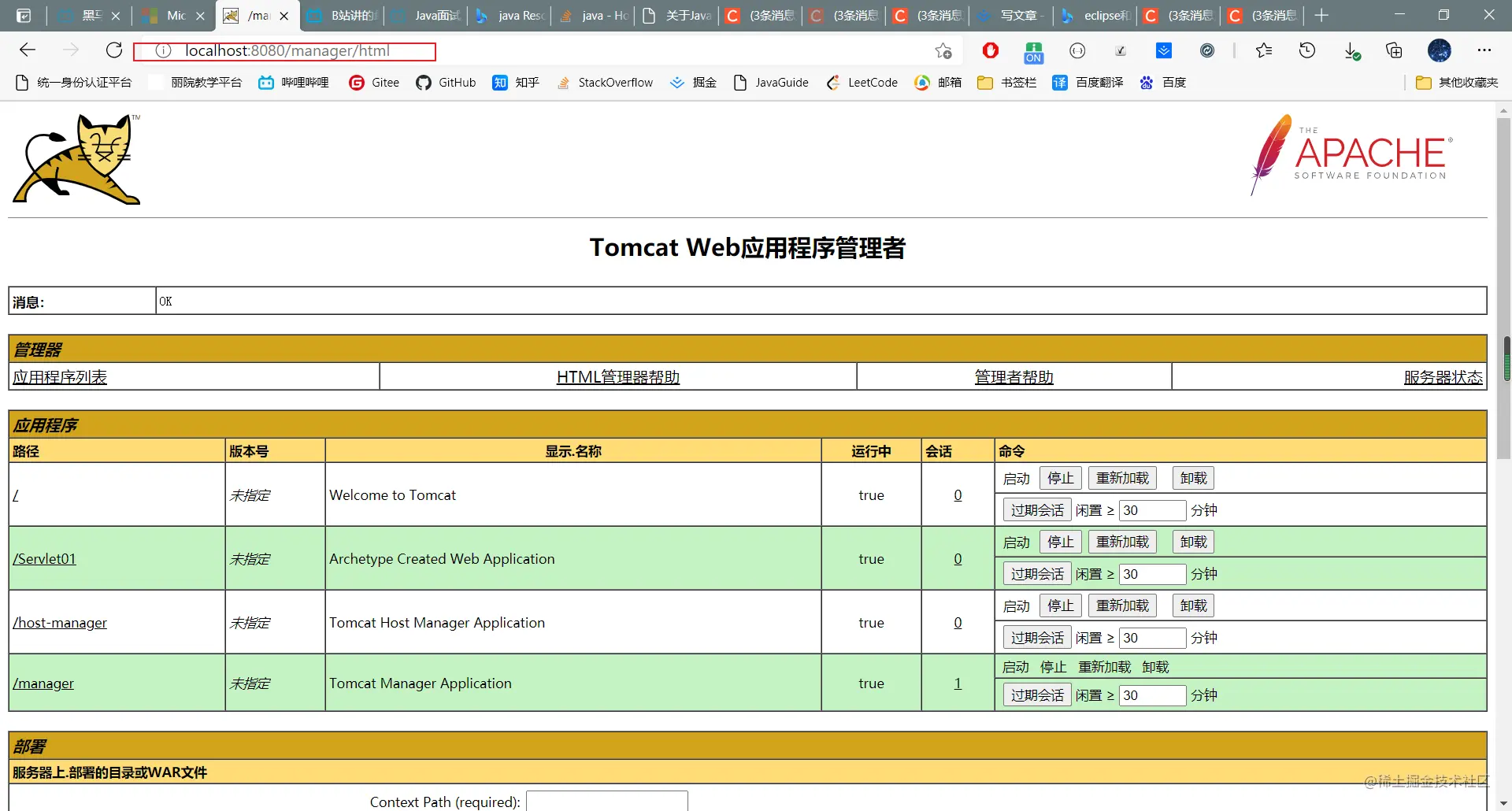Add this page to favorites star icon
The height and width of the screenshot is (811, 1512).
(x=943, y=51)
